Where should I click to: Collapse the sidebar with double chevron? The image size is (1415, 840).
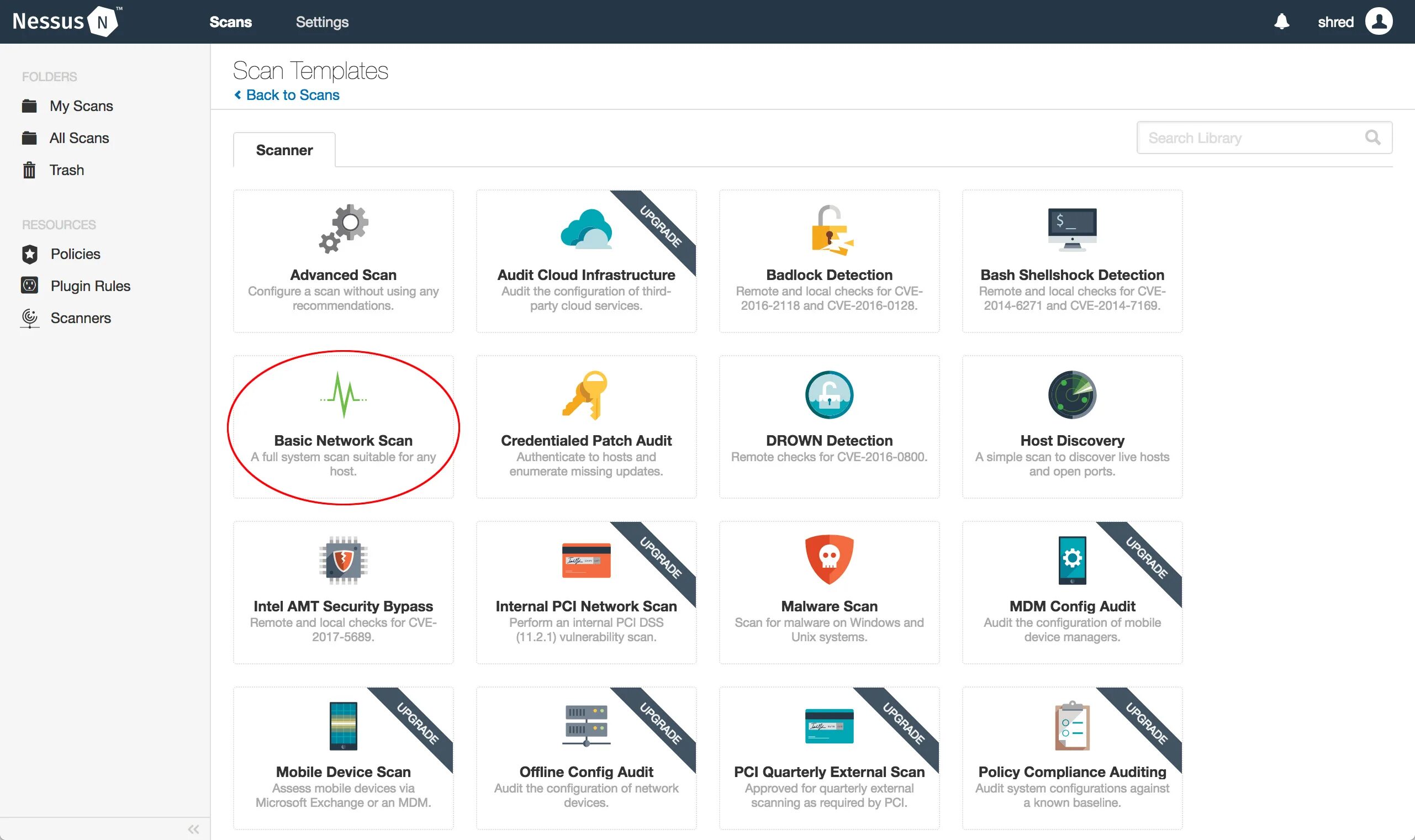[x=193, y=830]
